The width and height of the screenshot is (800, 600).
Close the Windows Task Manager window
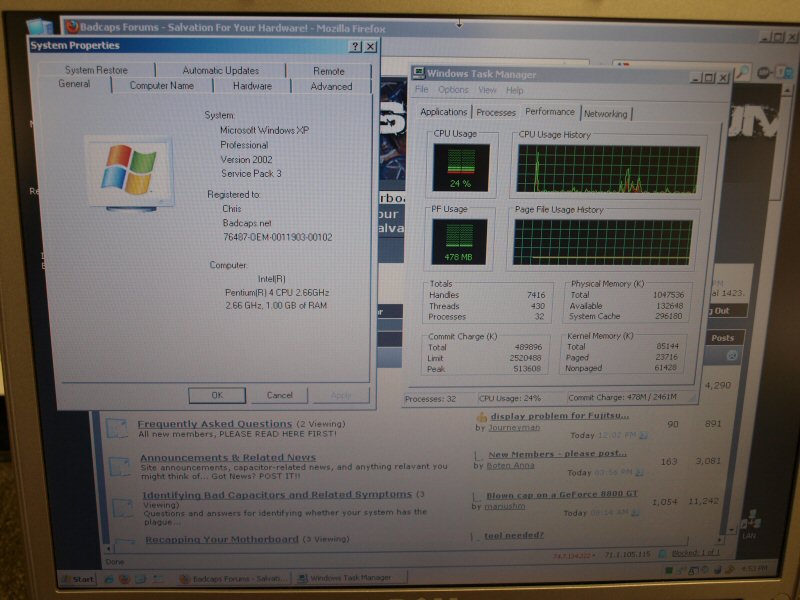coord(722,78)
